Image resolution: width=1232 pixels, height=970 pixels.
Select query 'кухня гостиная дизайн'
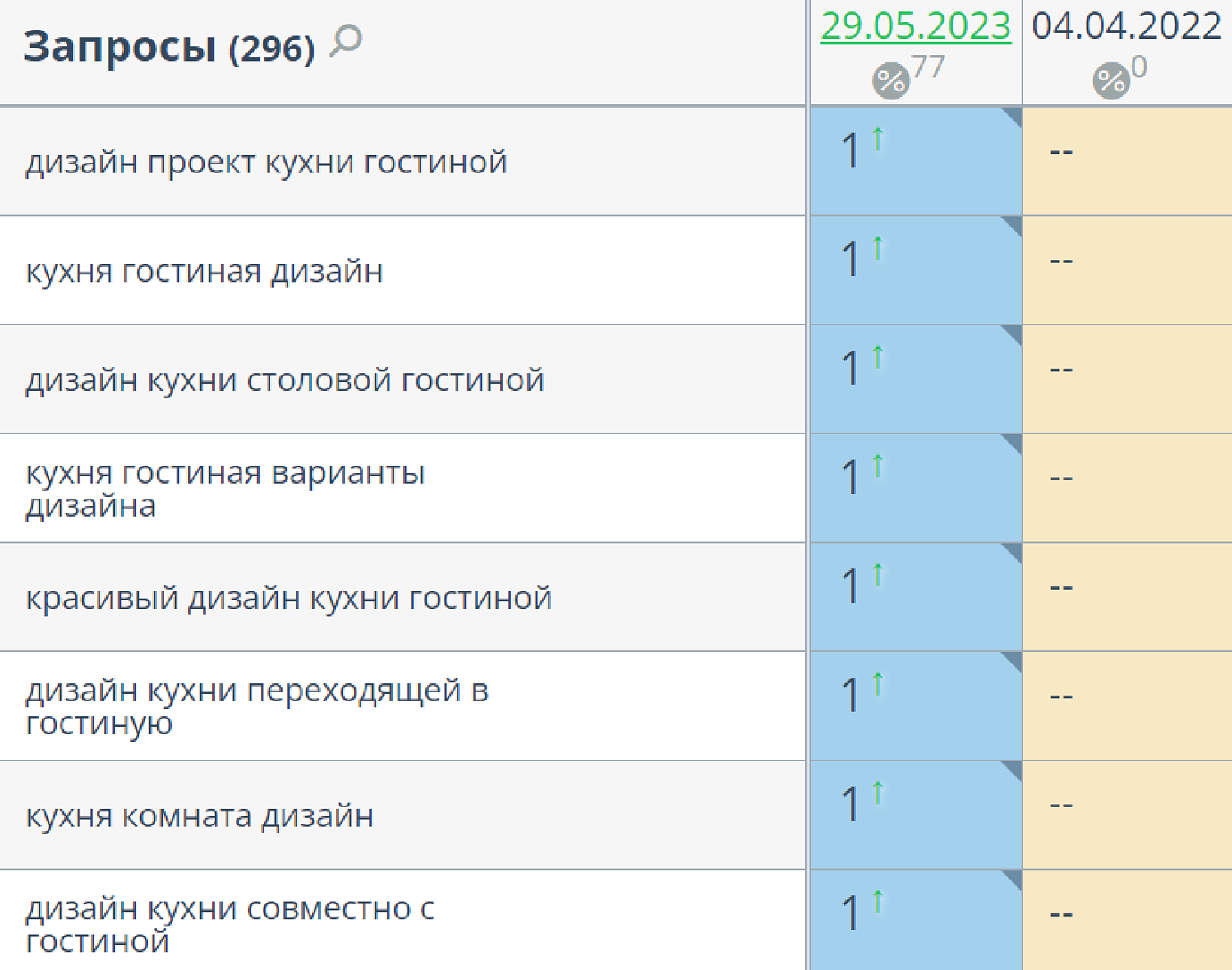point(205,271)
